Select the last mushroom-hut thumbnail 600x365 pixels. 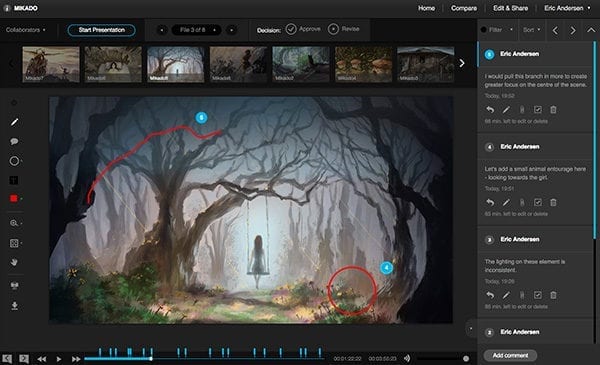click(426, 64)
